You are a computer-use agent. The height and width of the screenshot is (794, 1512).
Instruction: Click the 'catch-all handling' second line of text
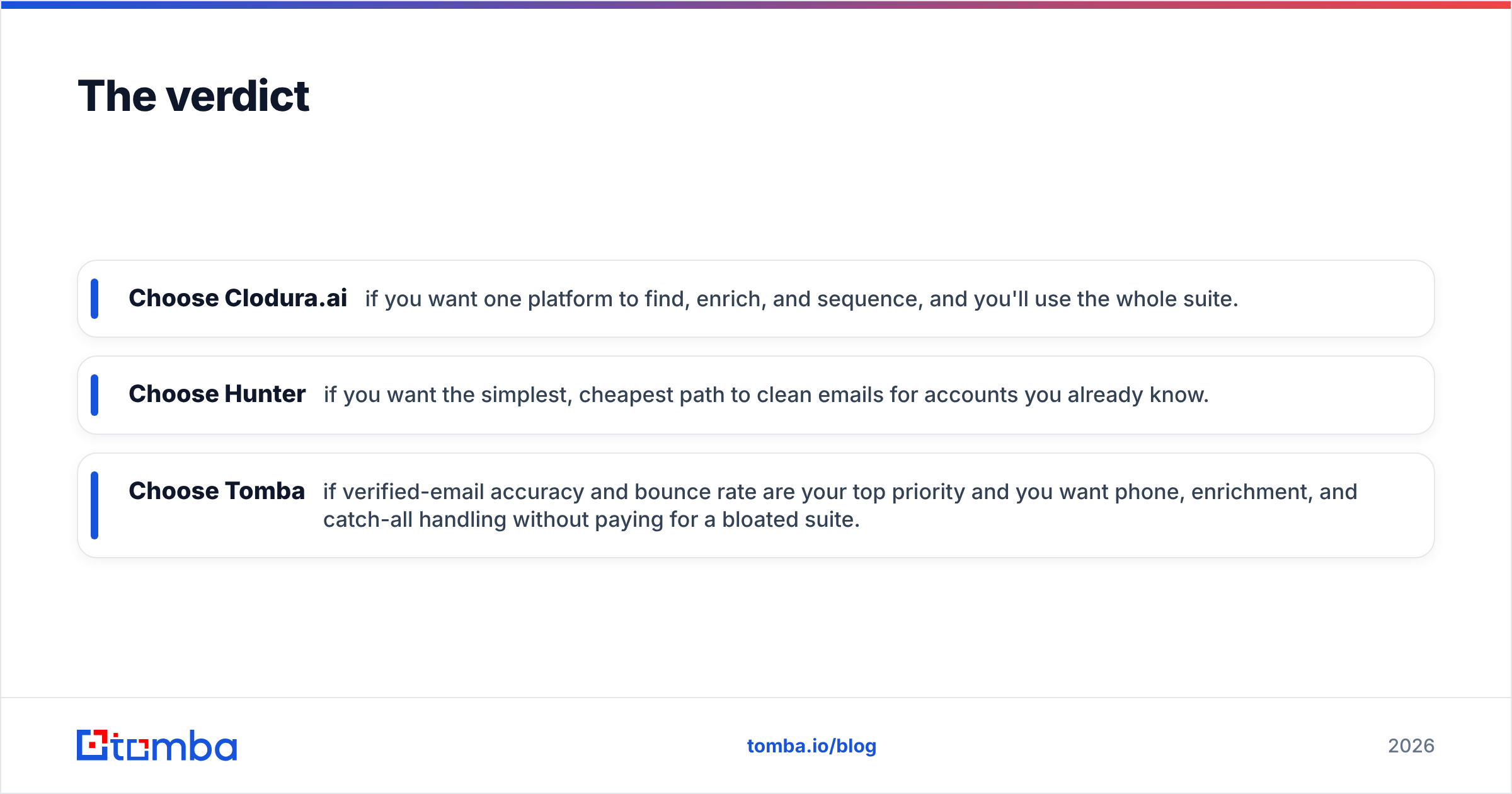tap(592, 520)
